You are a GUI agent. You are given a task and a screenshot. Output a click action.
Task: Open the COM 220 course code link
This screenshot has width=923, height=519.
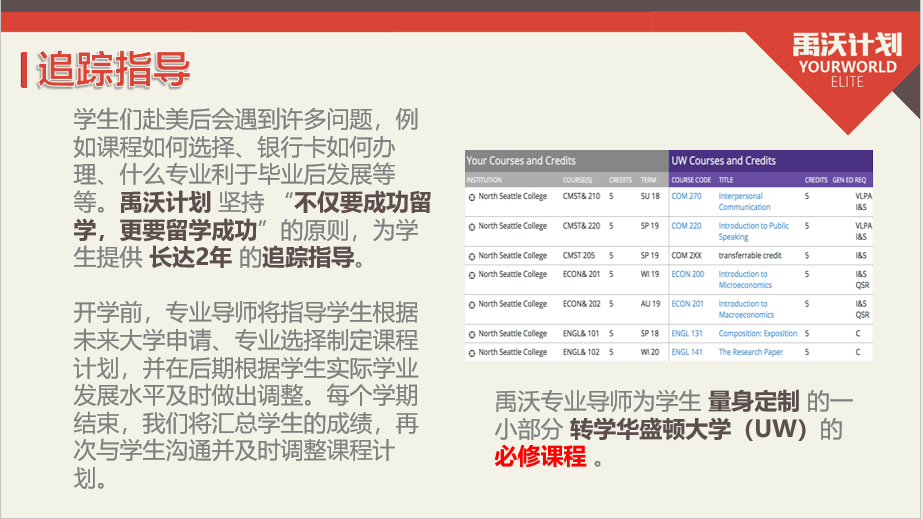coord(686,226)
